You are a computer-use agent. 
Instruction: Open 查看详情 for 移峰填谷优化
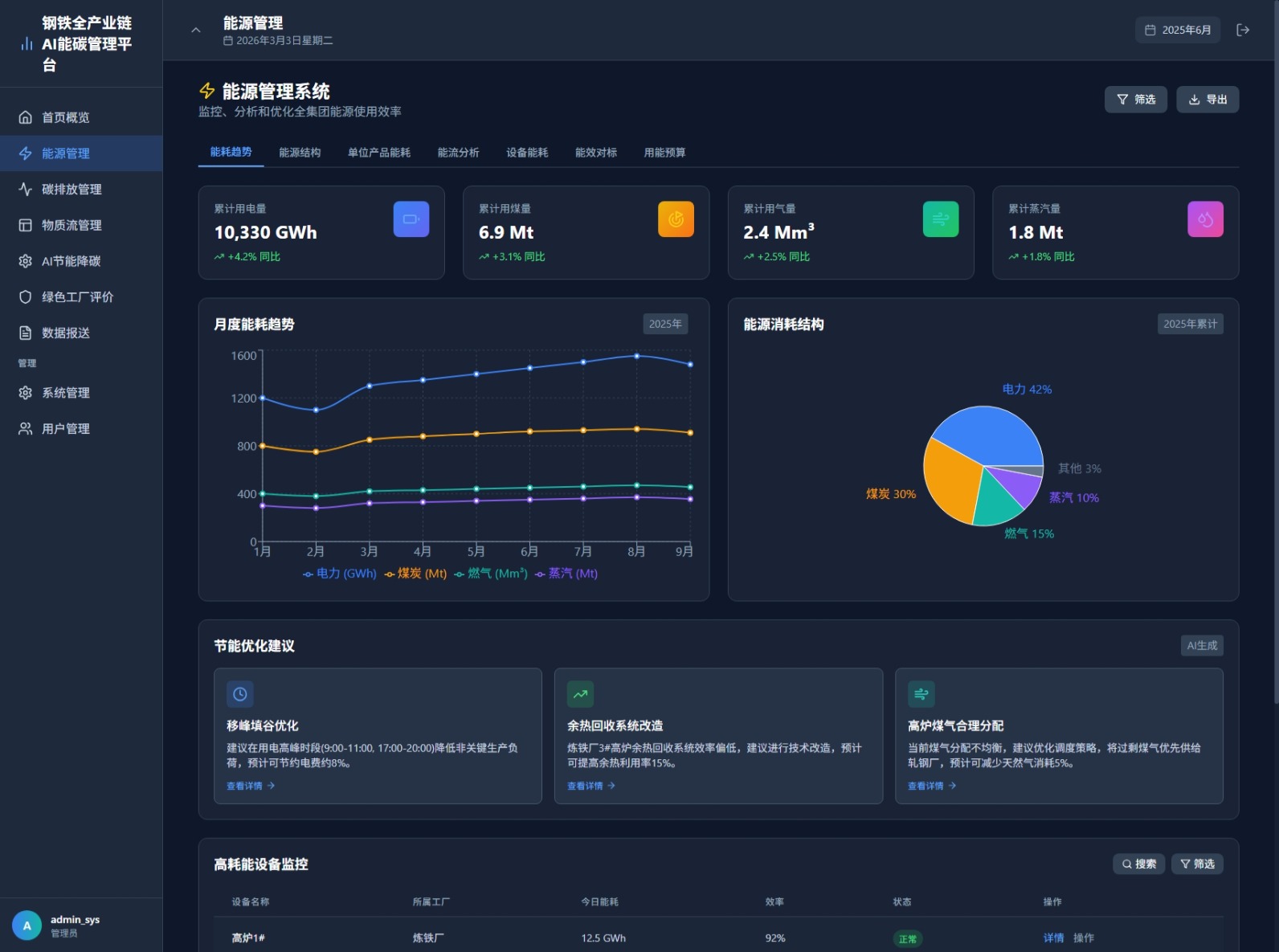click(251, 786)
